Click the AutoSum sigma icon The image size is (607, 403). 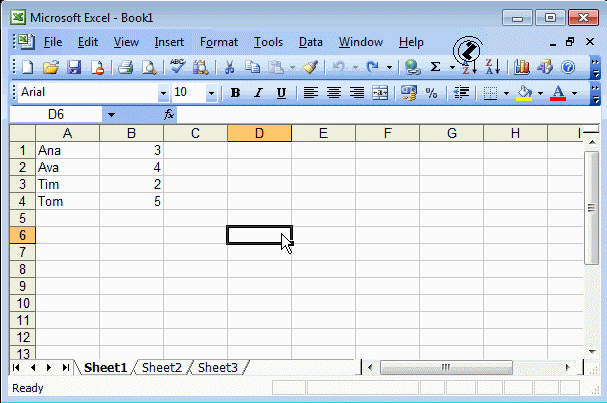tap(436, 67)
